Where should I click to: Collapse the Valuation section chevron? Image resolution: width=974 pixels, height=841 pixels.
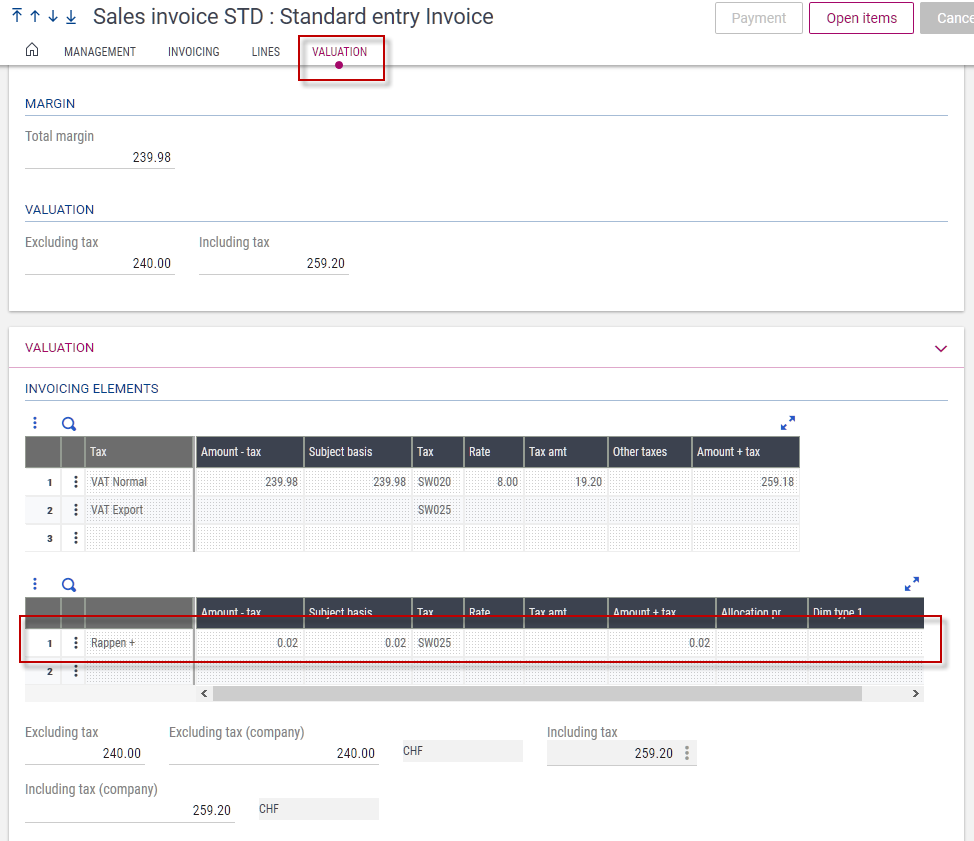click(x=940, y=348)
